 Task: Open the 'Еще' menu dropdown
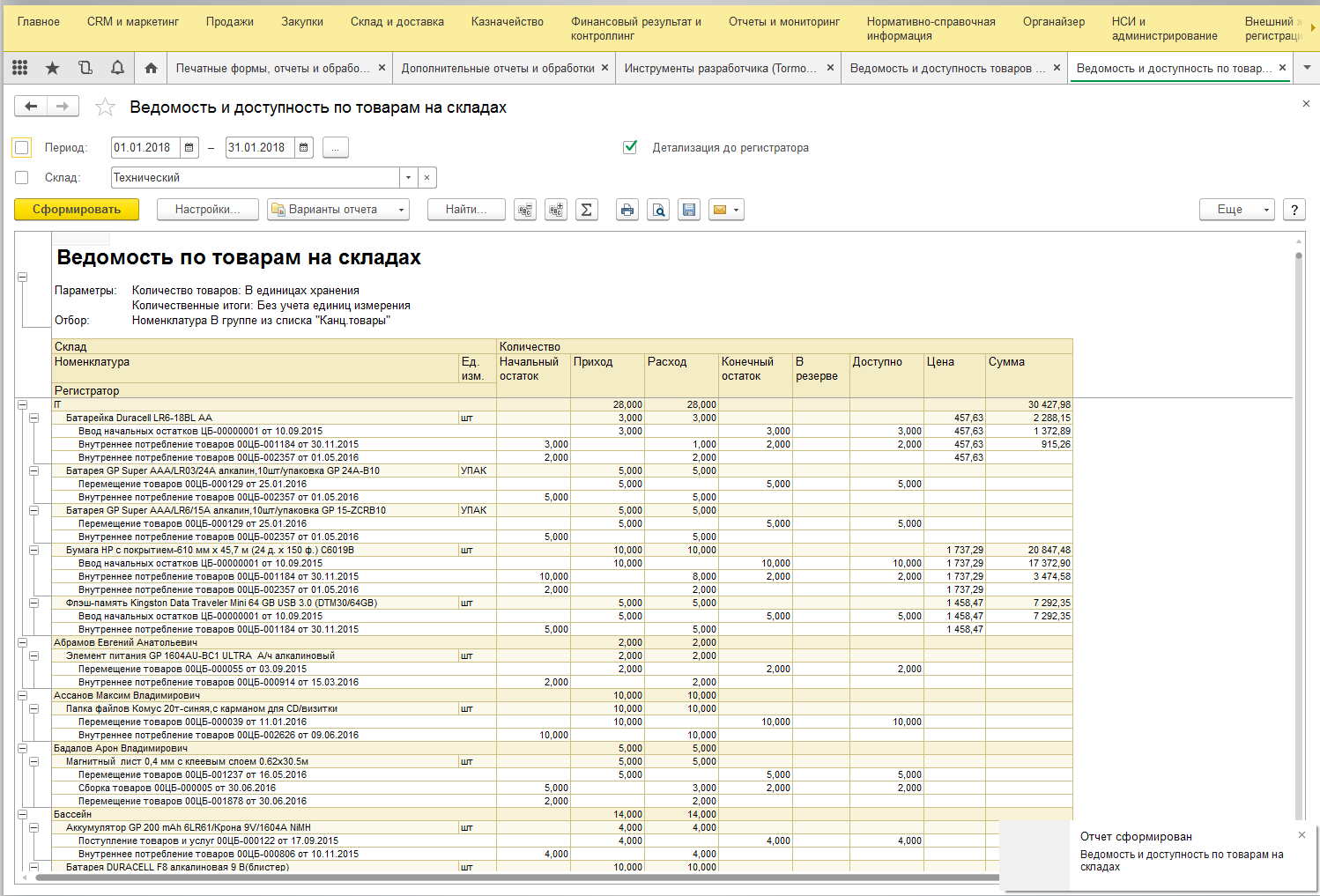click(x=1237, y=210)
